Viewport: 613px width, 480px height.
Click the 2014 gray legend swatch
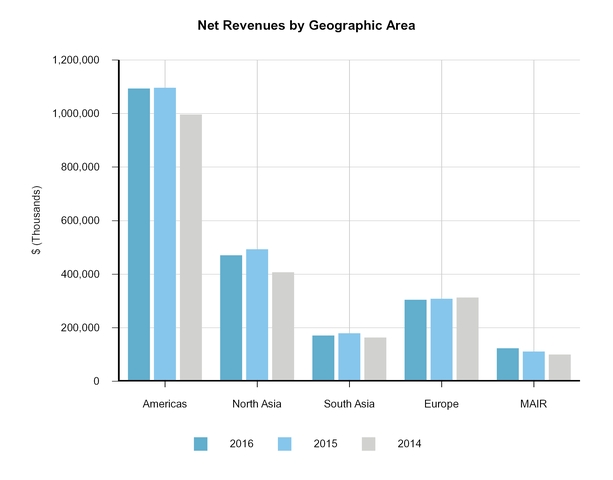coord(369,443)
